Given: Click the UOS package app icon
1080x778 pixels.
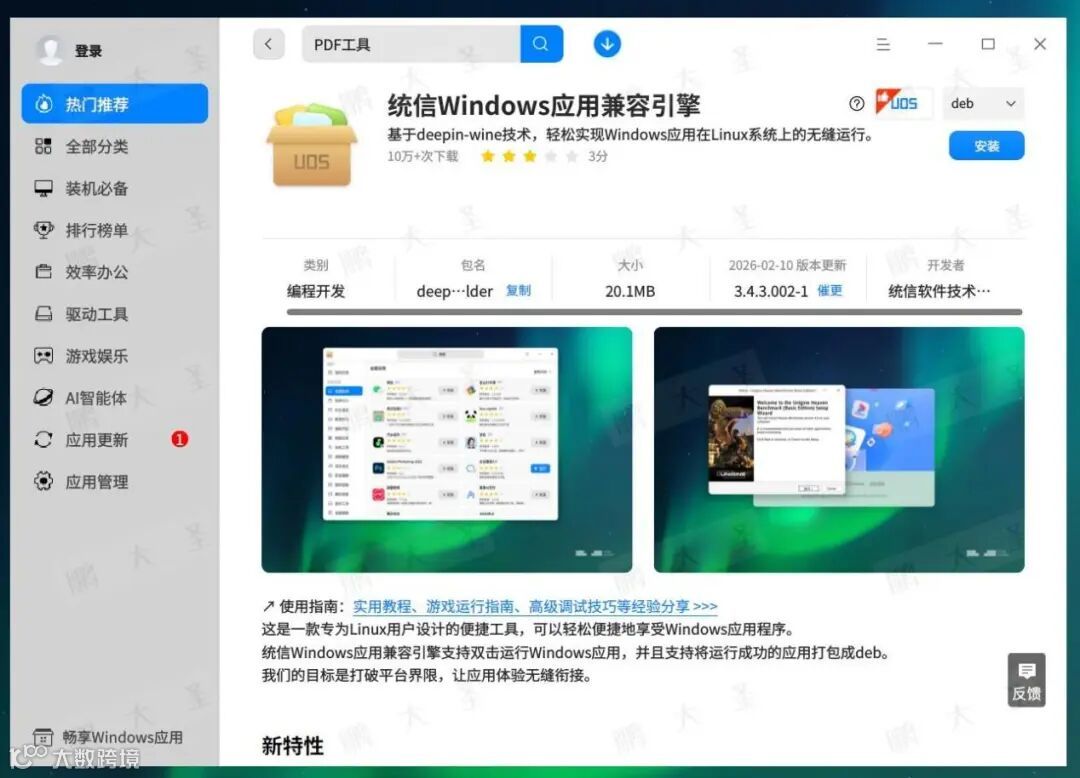Looking at the screenshot, I should click(311, 145).
